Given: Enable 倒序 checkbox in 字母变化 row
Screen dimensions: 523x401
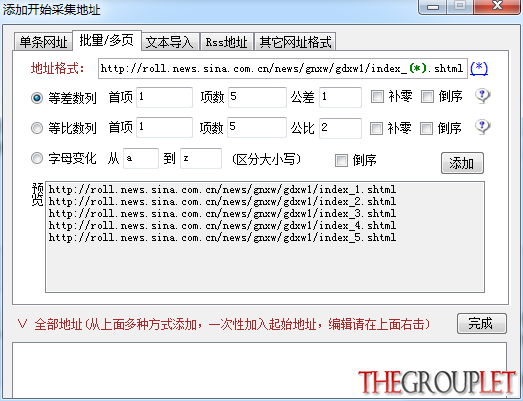Looking at the screenshot, I should click(341, 160).
